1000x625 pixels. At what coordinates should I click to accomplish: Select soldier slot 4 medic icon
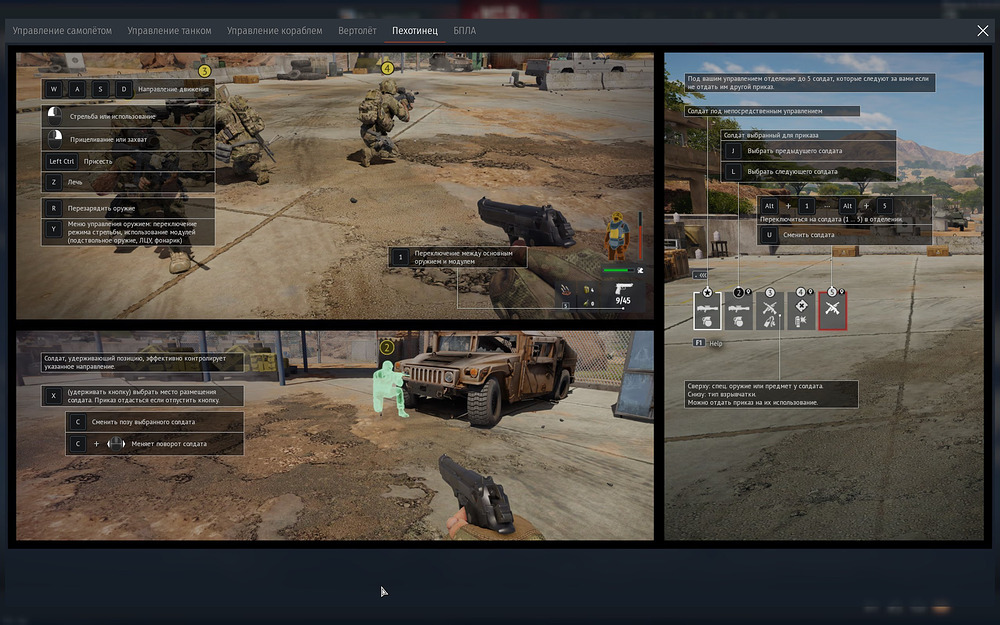[801, 311]
